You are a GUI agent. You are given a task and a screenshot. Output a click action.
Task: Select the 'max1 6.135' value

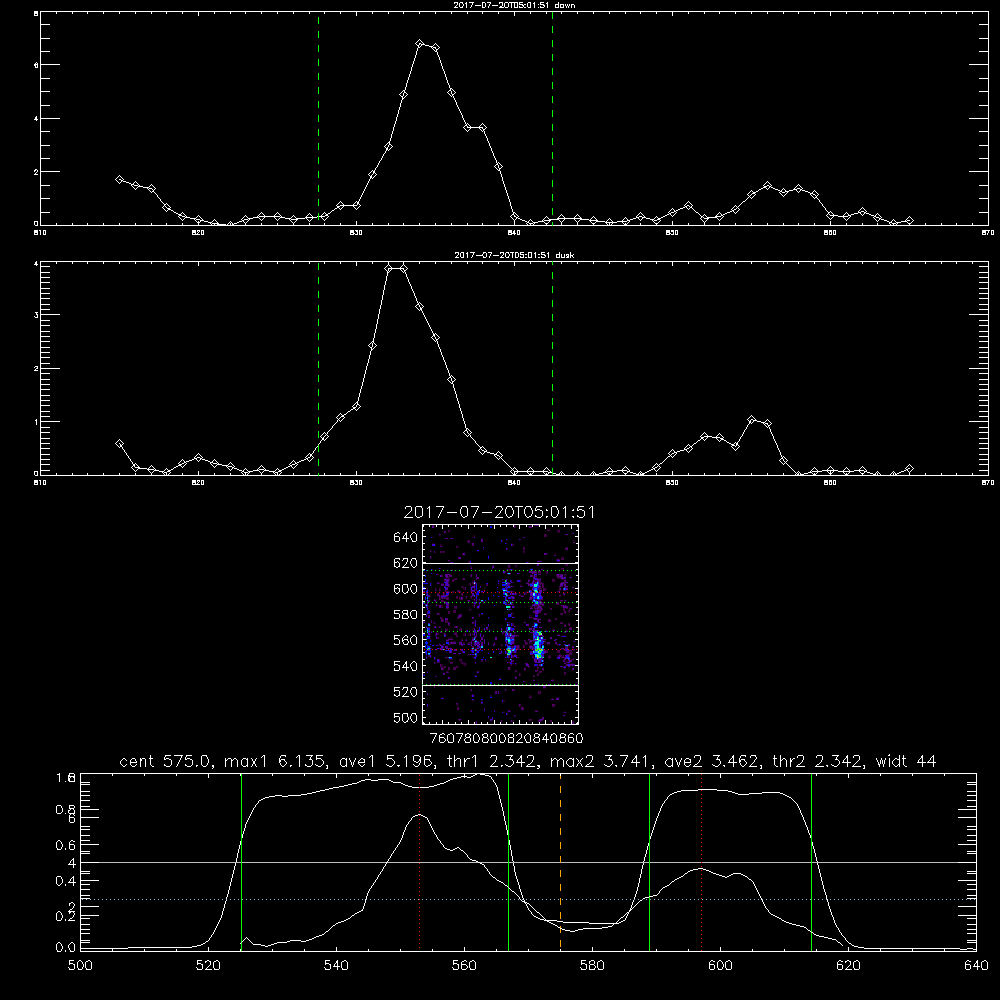point(275,761)
